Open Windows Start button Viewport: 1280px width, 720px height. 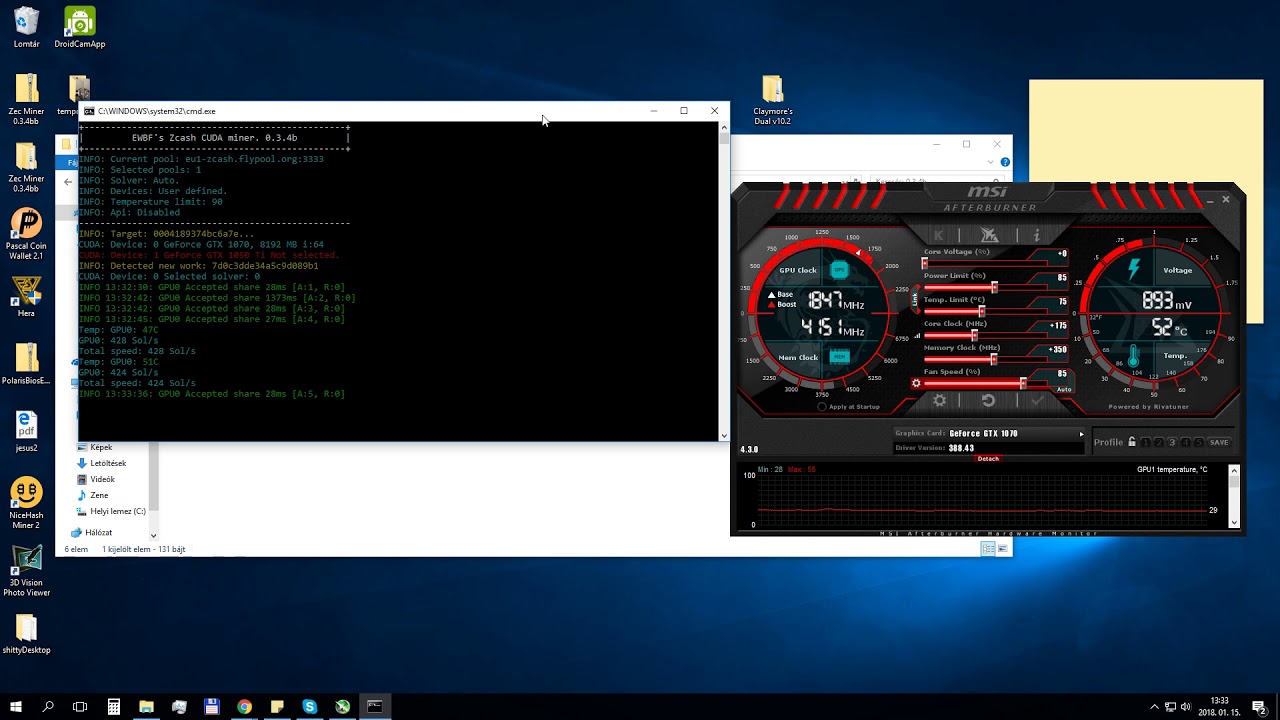(x=16, y=706)
